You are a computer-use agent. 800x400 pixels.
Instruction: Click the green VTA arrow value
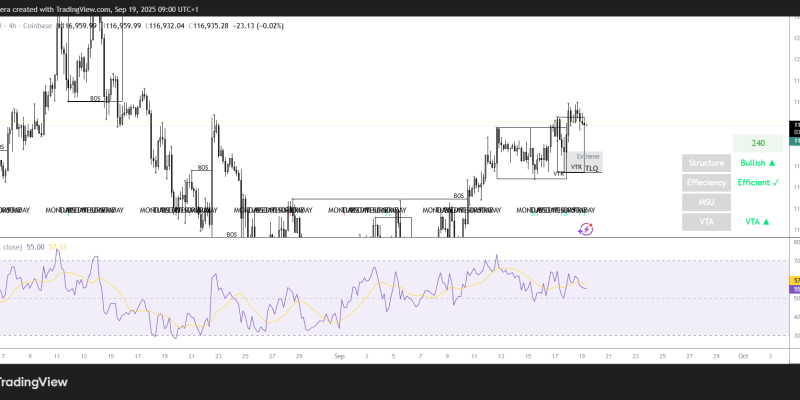[758, 222]
